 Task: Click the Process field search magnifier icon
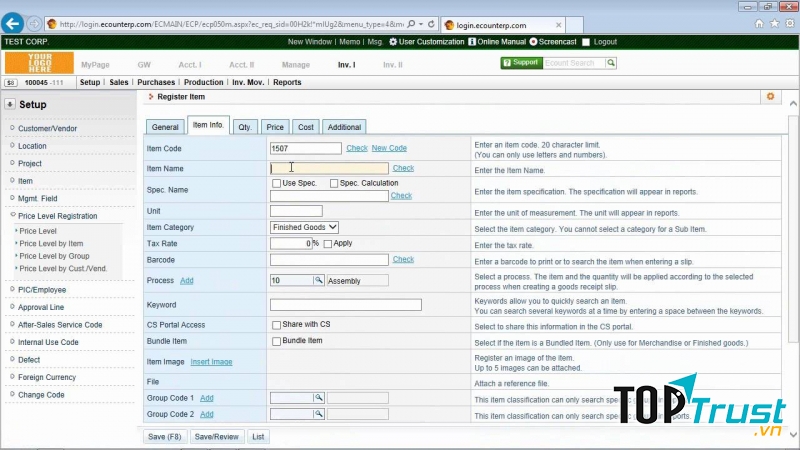click(x=319, y=281)
